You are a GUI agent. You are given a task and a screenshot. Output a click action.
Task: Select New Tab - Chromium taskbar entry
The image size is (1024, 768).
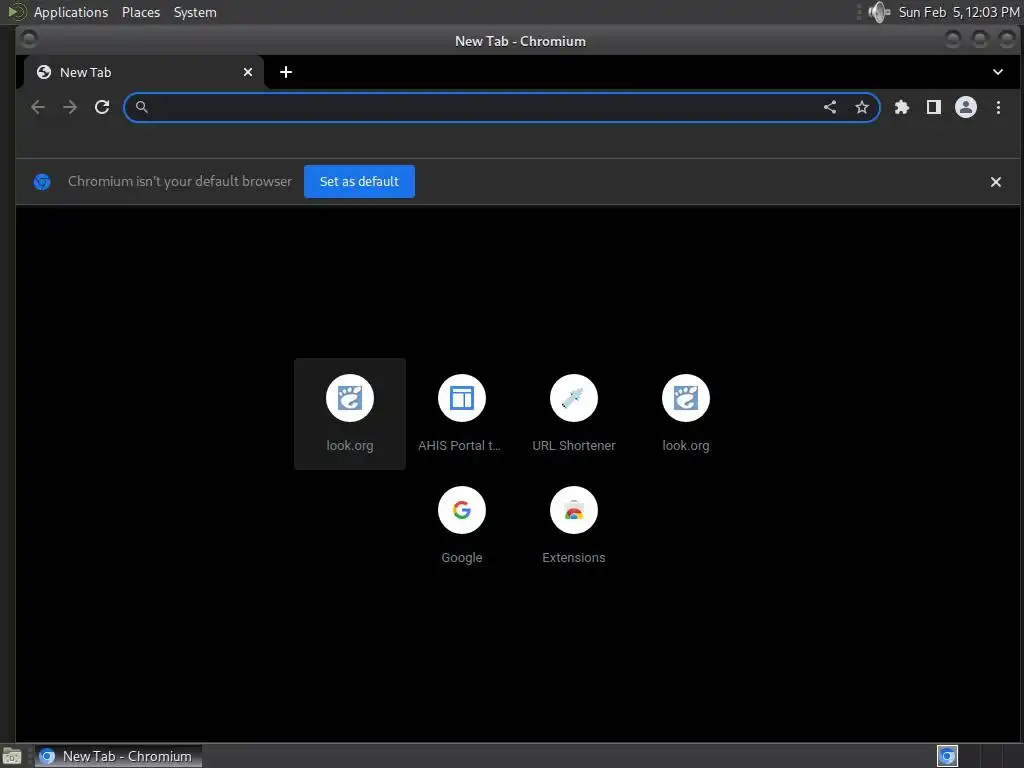(x=118, y=756)
